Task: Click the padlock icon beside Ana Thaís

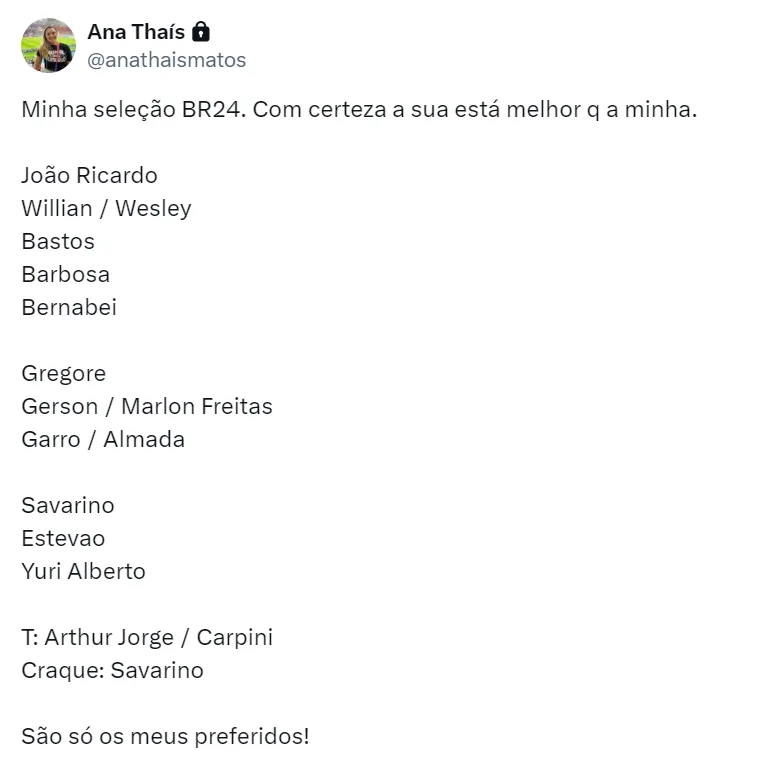Action: [200, 32]
